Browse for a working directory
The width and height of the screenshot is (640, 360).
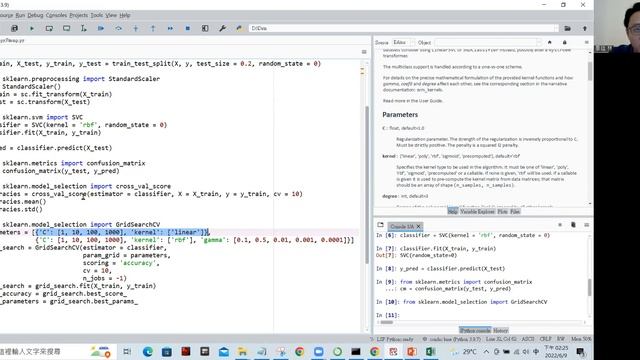point(567,28)
